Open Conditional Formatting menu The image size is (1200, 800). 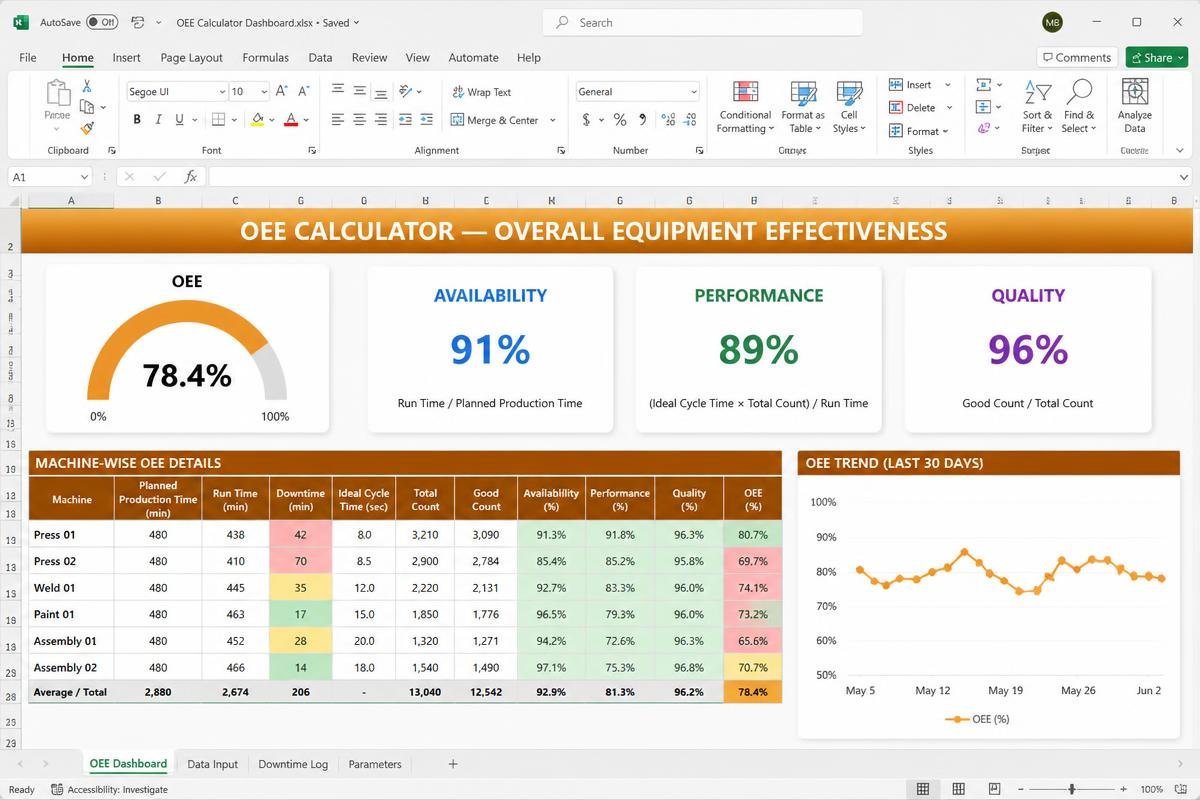point(745,107)
